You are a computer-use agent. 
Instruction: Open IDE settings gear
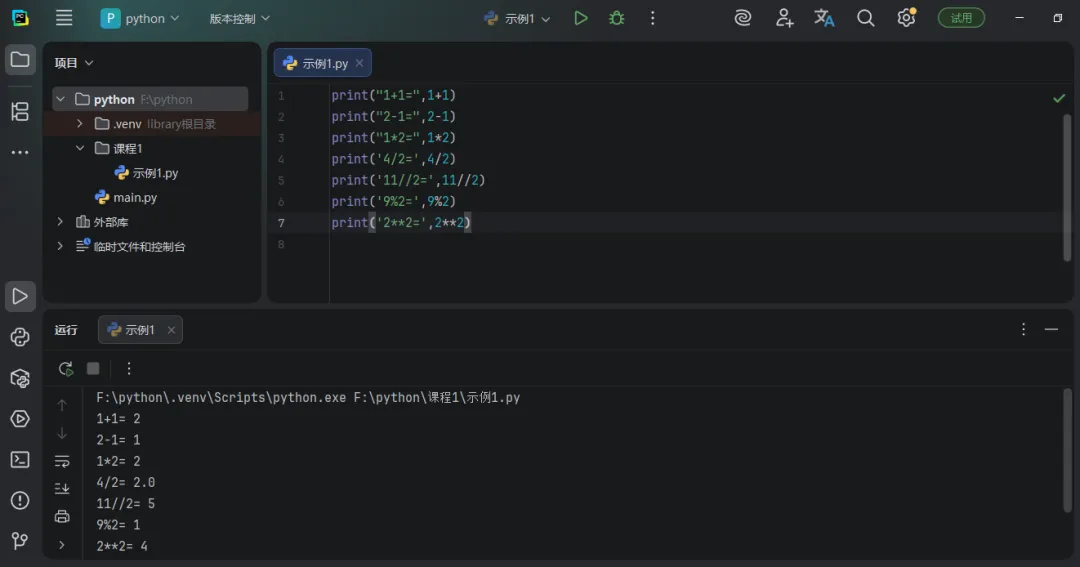pos(906,18)
